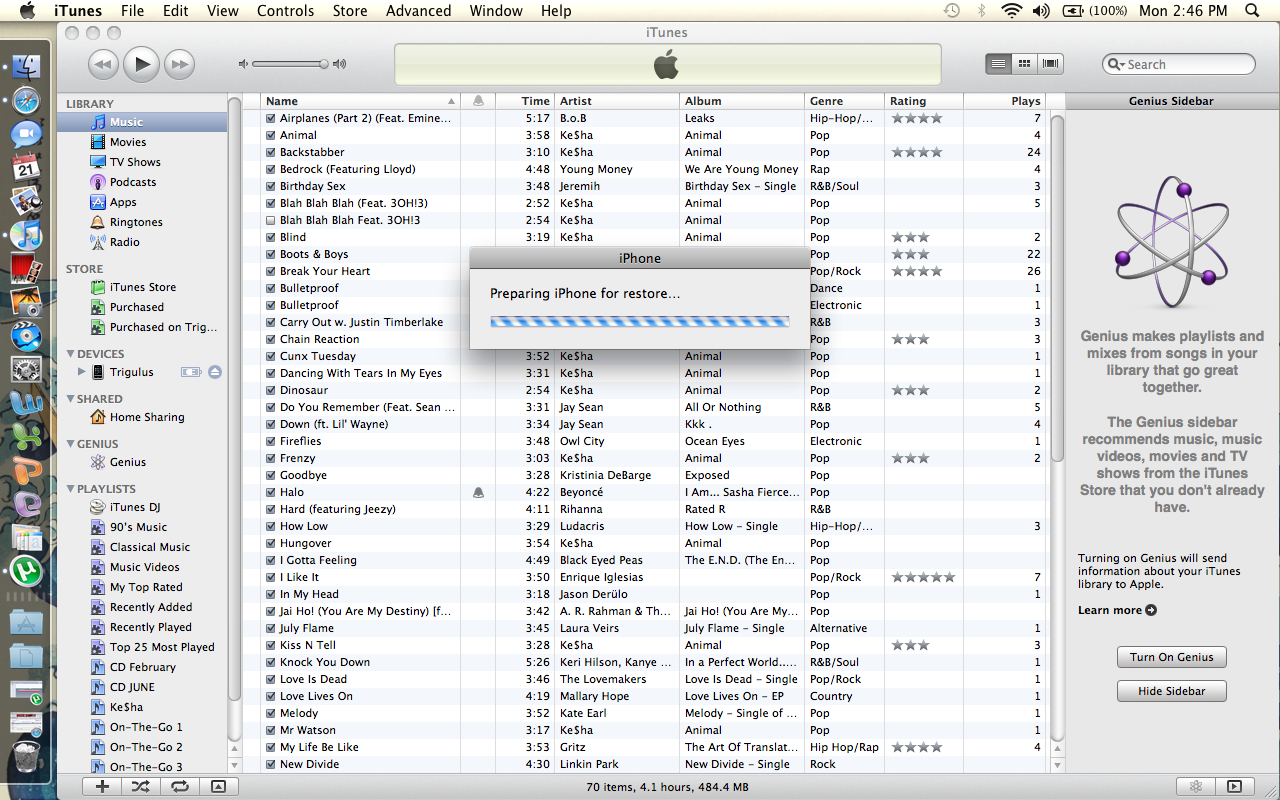Open Ringtones in the library sidebar
This screenshot has height=800, width=1280.
point(136,222)
